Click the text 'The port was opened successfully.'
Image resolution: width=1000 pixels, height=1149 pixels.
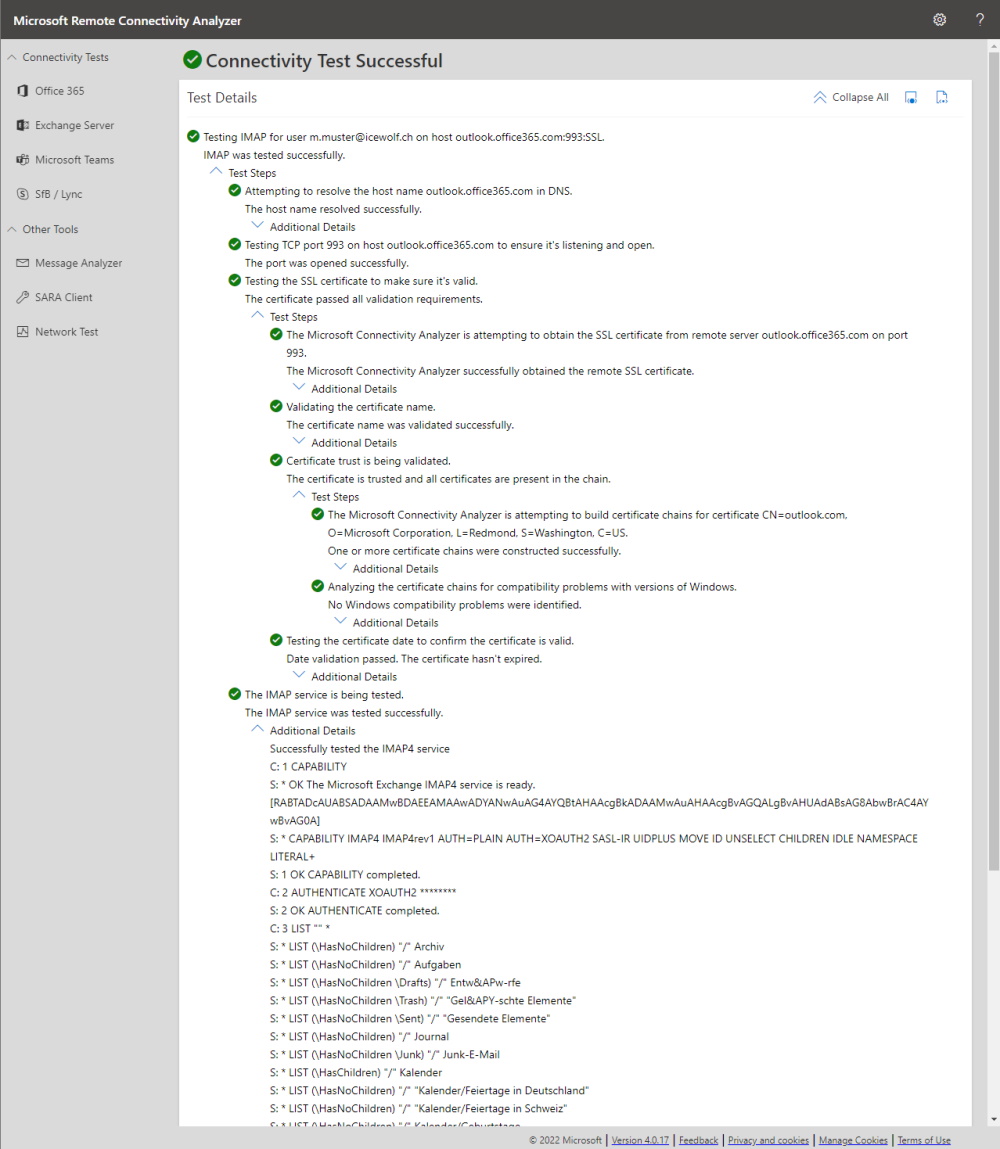[x=327, y=263]
